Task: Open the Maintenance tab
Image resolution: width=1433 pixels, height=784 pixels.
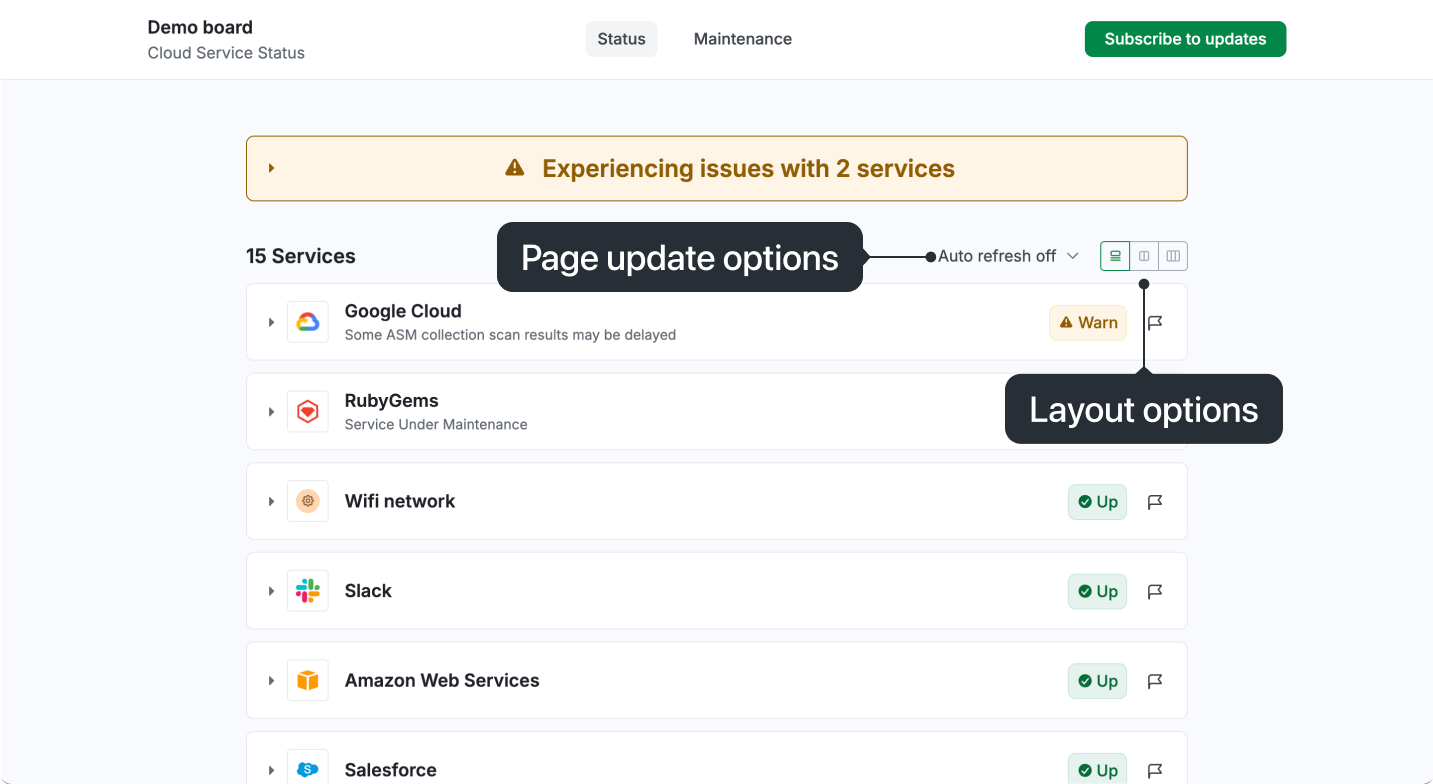Action: 742,39
